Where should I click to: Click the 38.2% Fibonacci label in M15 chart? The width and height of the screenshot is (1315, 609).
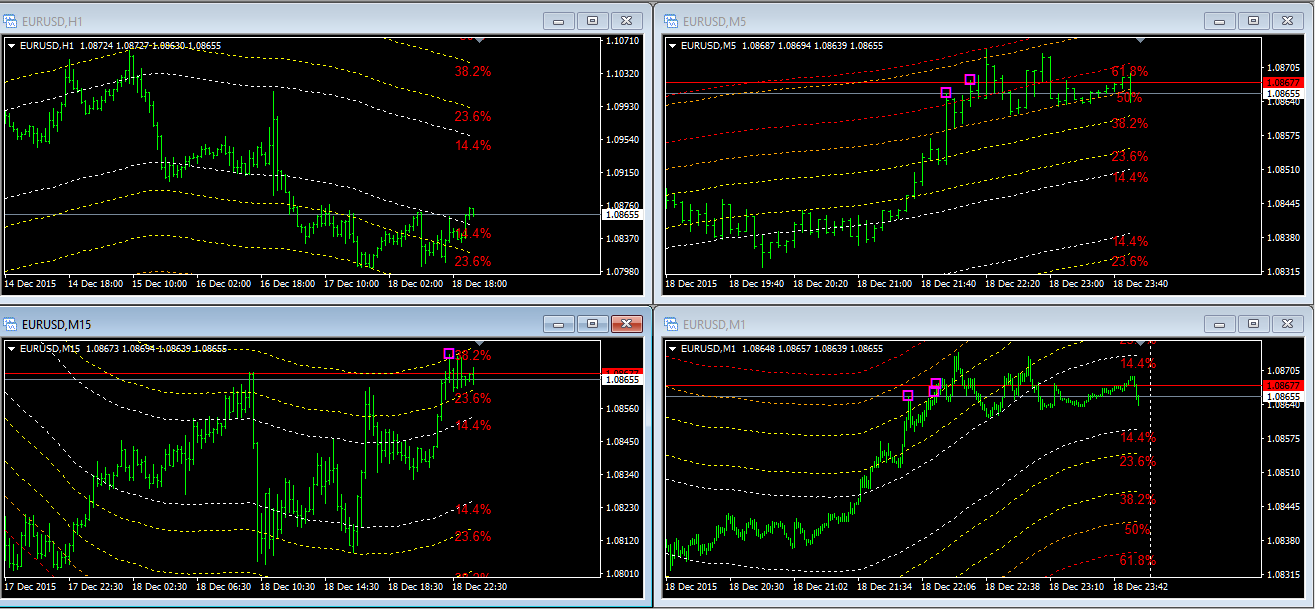point(474,355)
